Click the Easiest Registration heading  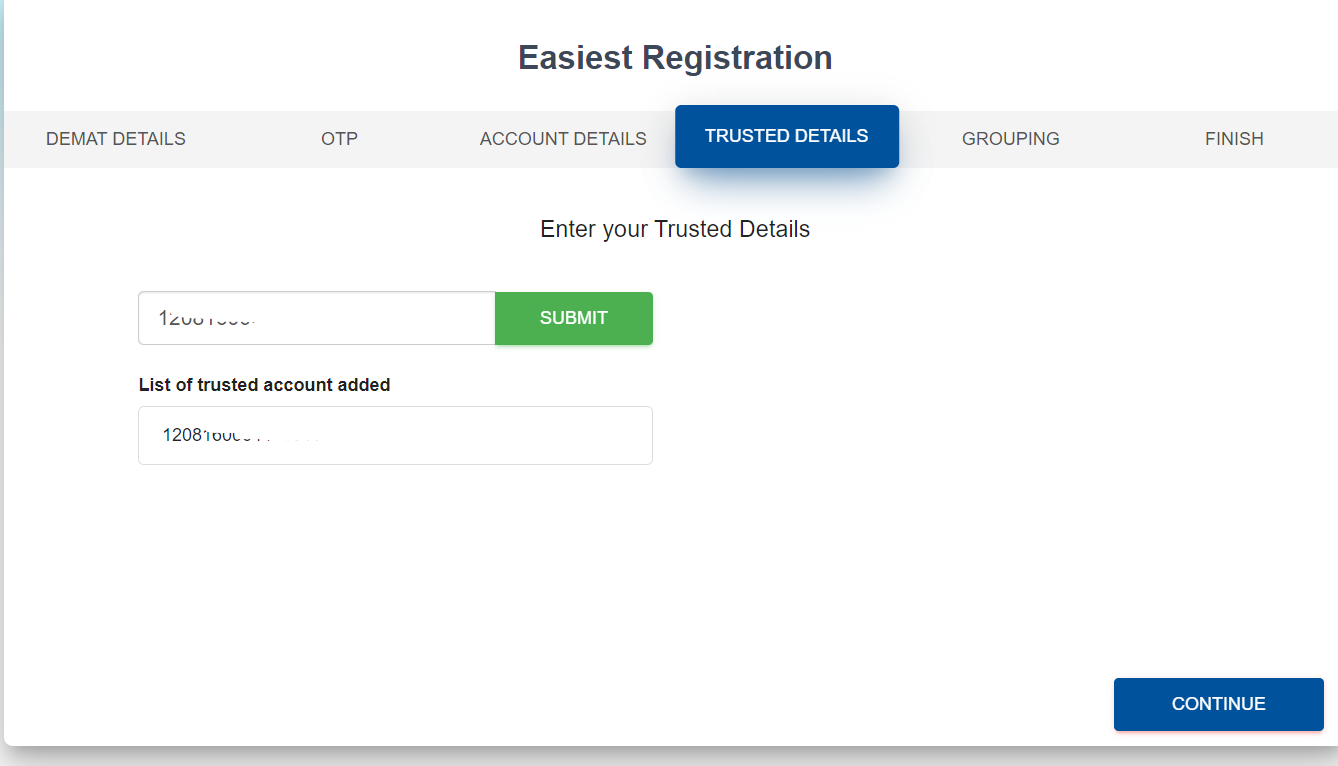pos(675,58)
